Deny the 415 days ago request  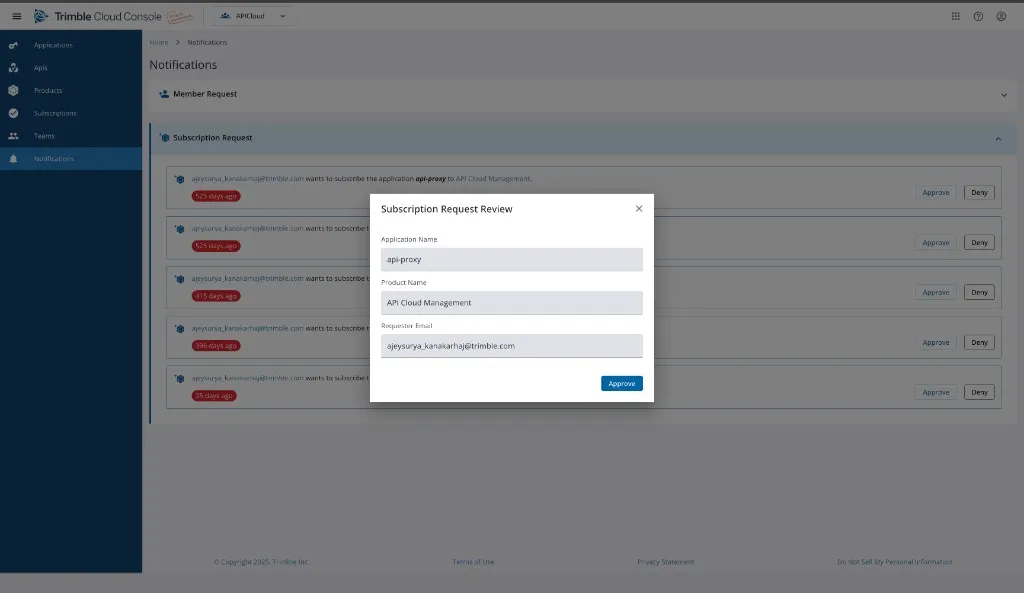tap(979, 293)
